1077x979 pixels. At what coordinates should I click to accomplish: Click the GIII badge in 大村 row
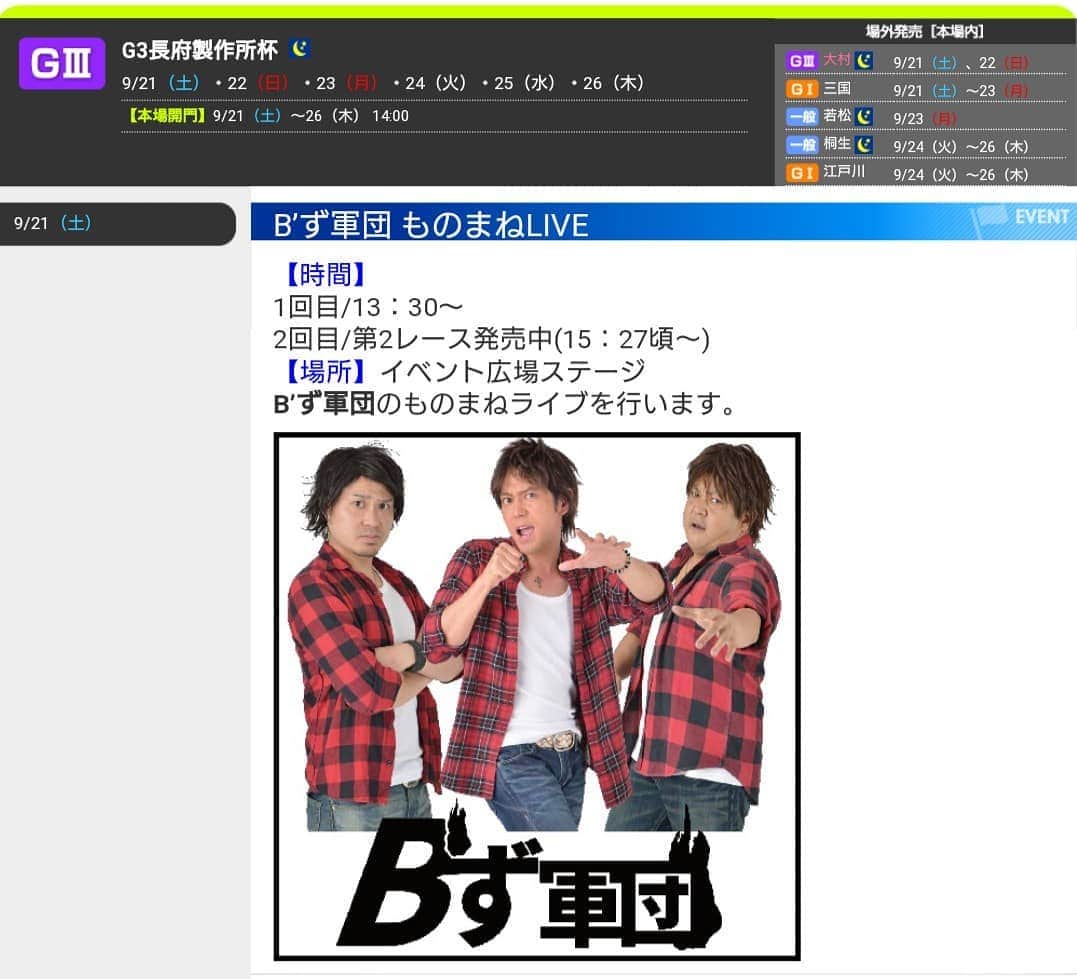(x=802, y=61)
